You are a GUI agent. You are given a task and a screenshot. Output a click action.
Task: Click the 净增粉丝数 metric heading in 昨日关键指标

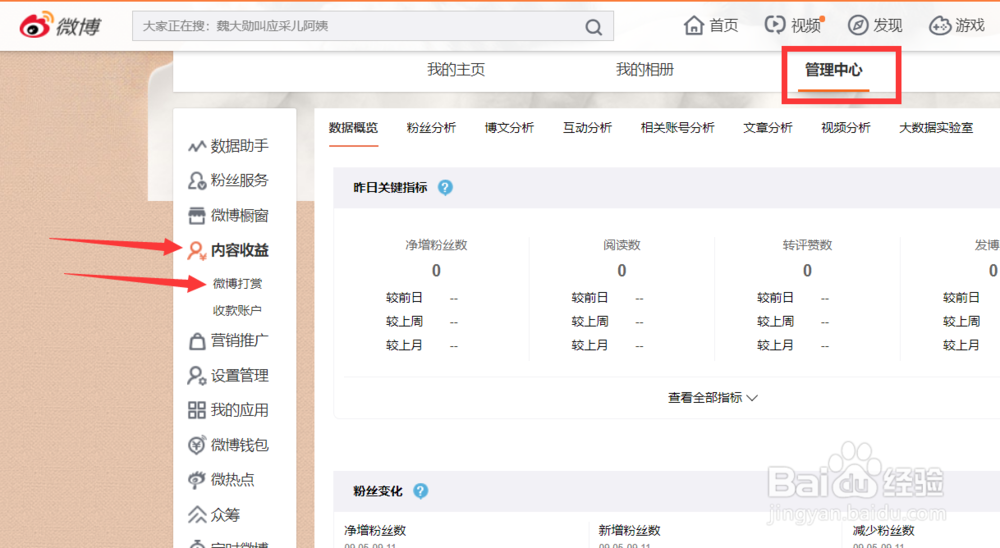436,245
